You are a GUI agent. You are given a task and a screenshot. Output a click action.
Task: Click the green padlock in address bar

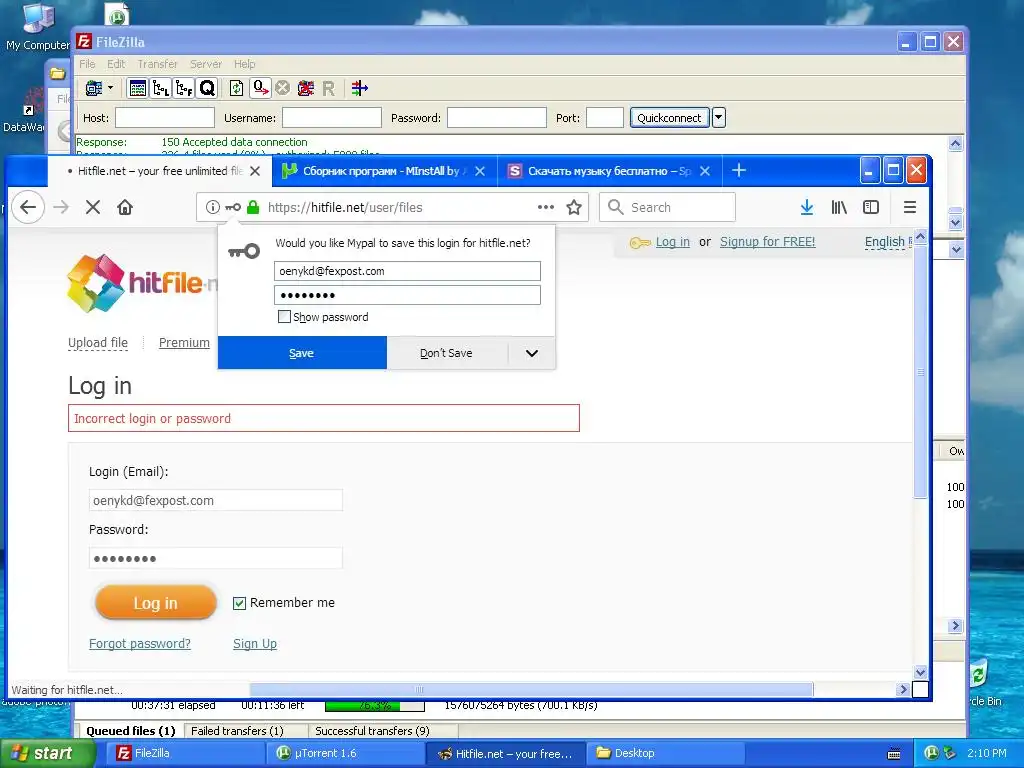[x=253, y=207]
